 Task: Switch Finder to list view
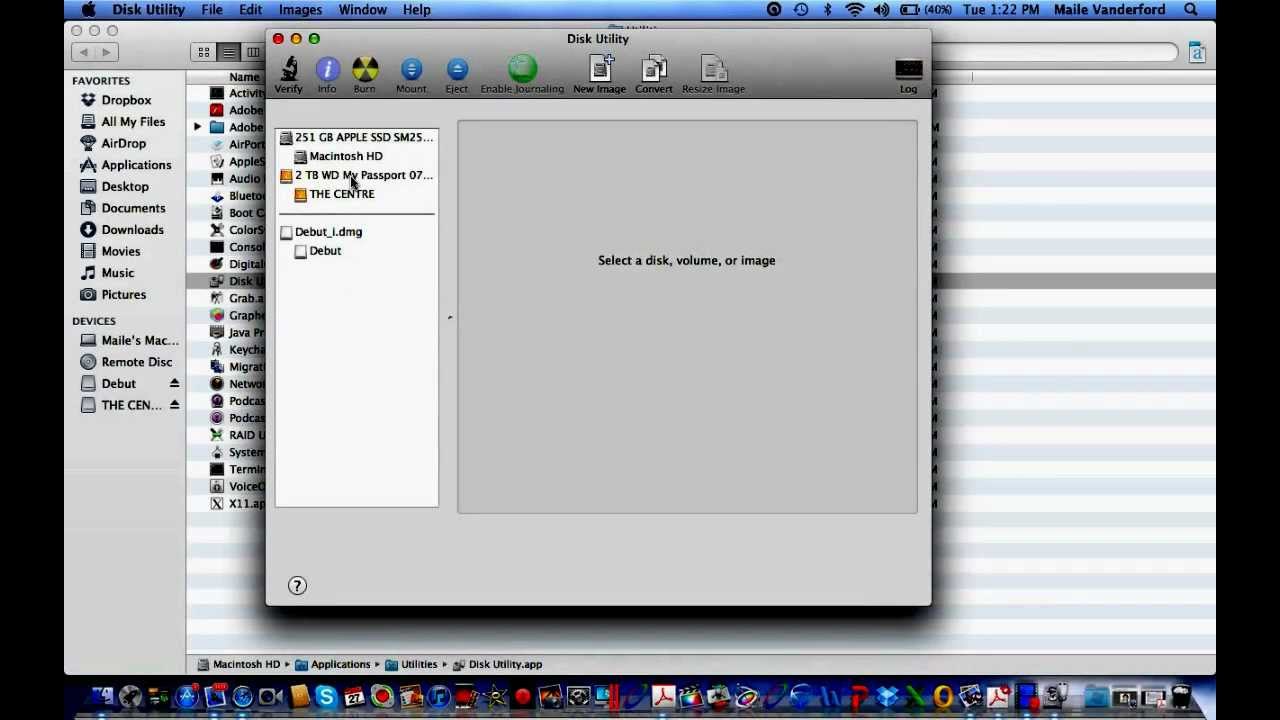coord(229,52)
